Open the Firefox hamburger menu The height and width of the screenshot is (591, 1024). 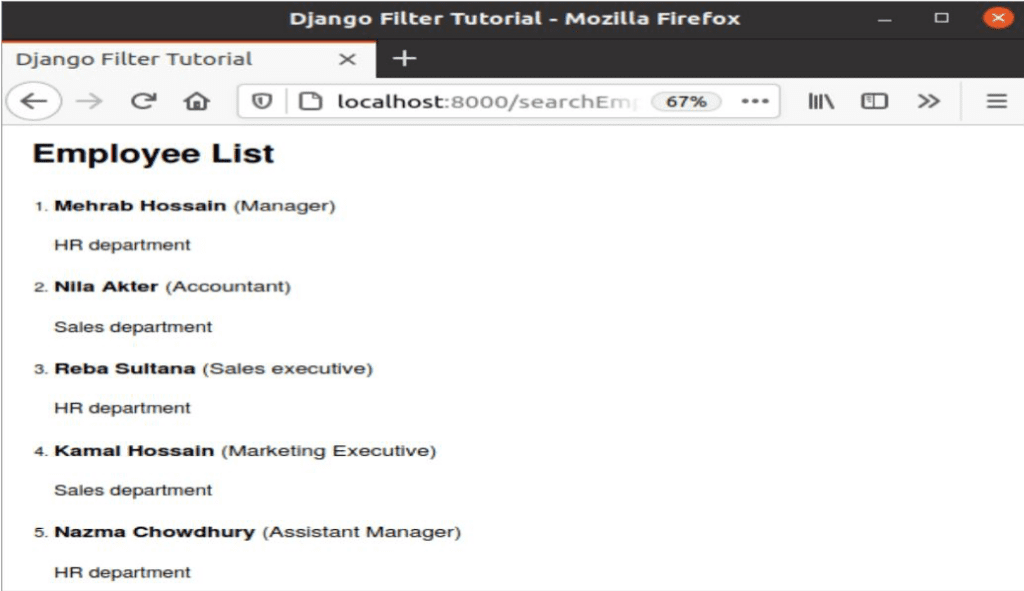coord(997,101)
